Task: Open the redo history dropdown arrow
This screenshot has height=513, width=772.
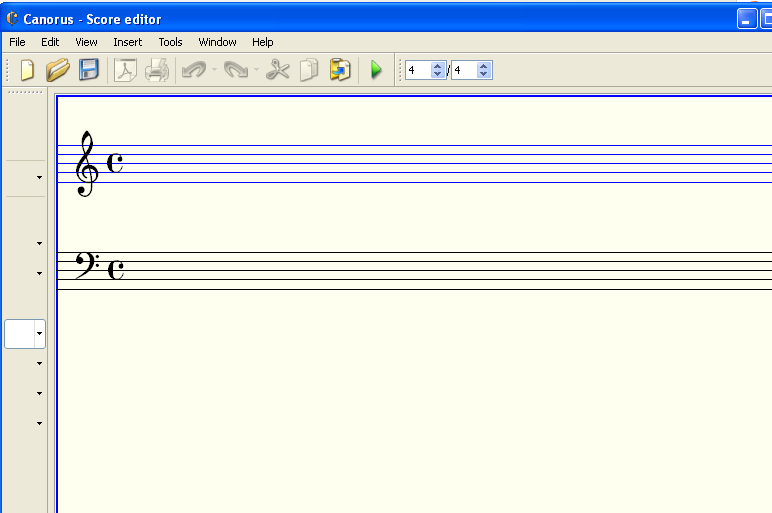Action: click(257, 70)
